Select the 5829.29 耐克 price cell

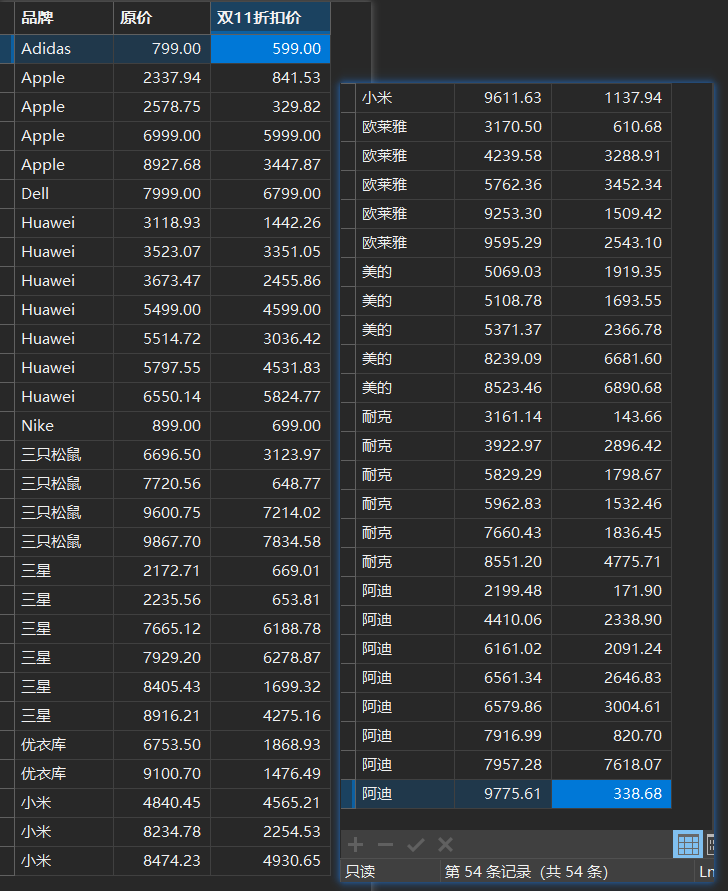point(503,474)
